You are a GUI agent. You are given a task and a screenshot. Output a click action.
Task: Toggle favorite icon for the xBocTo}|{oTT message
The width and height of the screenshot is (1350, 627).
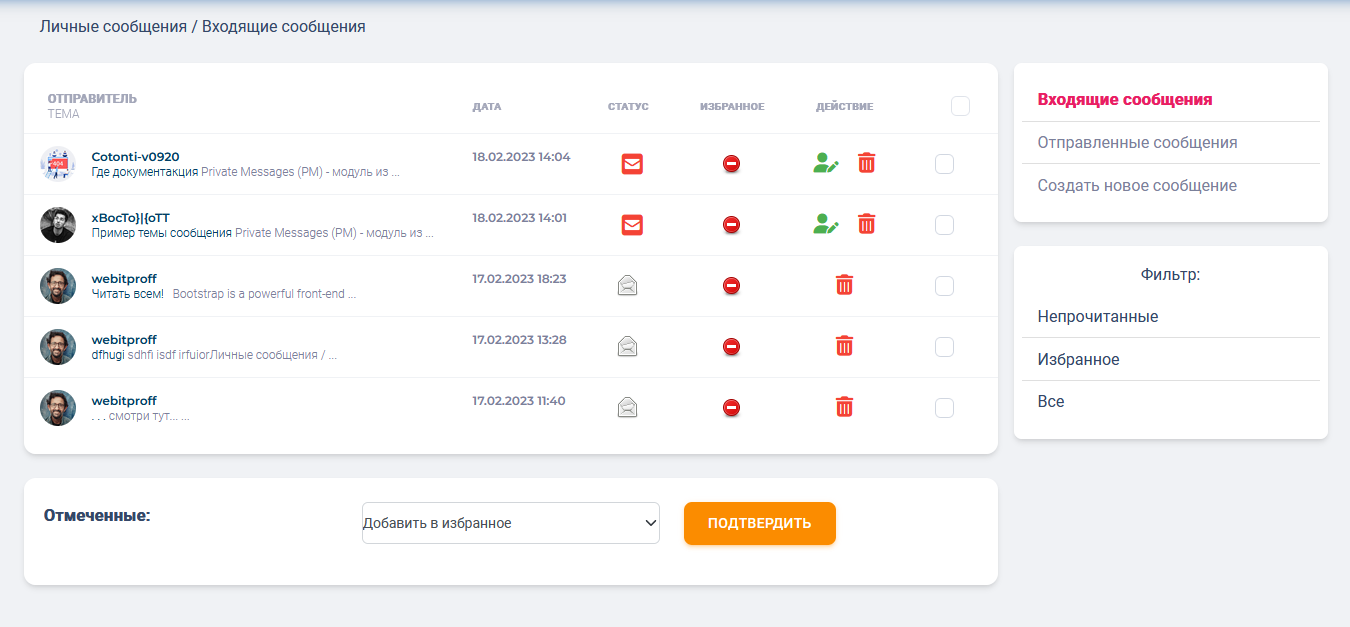click(731, 225)
